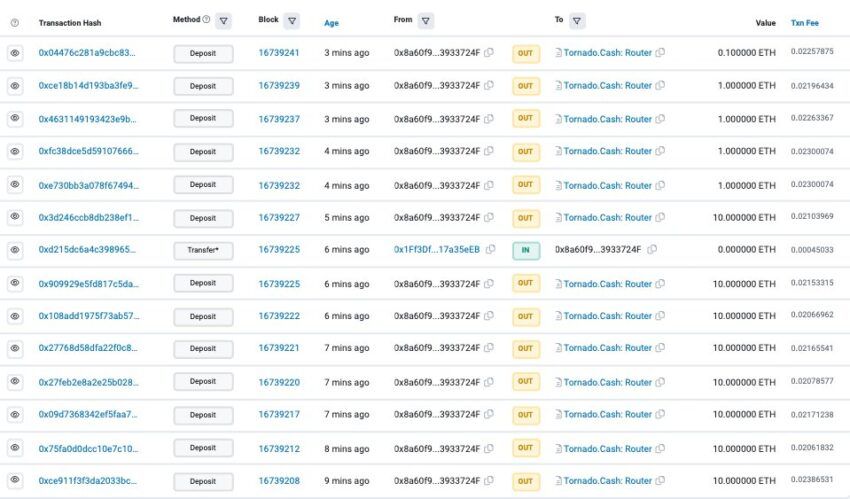Preview transaction 0x909929e5fd817c5da with eye icon
This screenshot has width=850, height=499.
(x=15, y=283)
